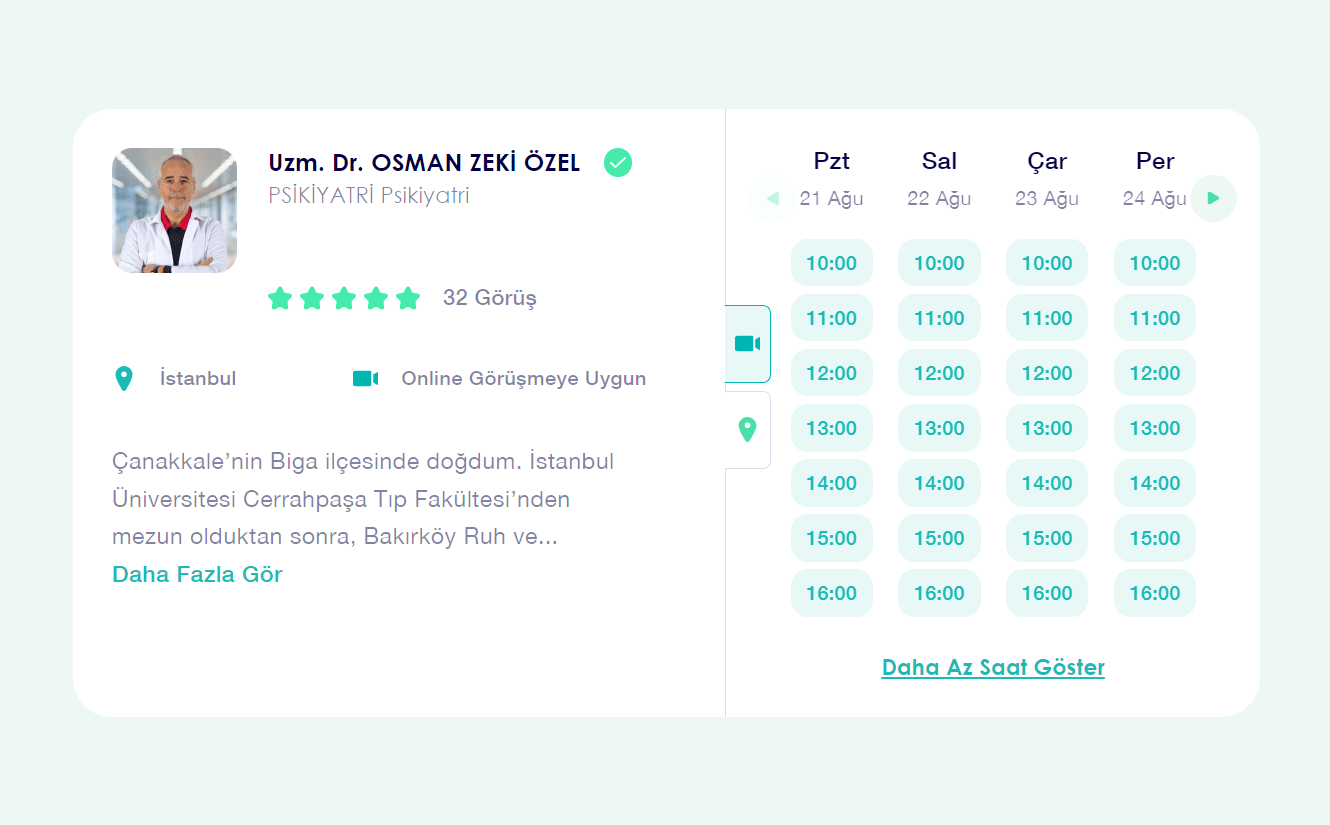This screenshot has width=1330, height=825.
Task: Expand biography with Daha Fazla Gör
Action: point(197,574)
